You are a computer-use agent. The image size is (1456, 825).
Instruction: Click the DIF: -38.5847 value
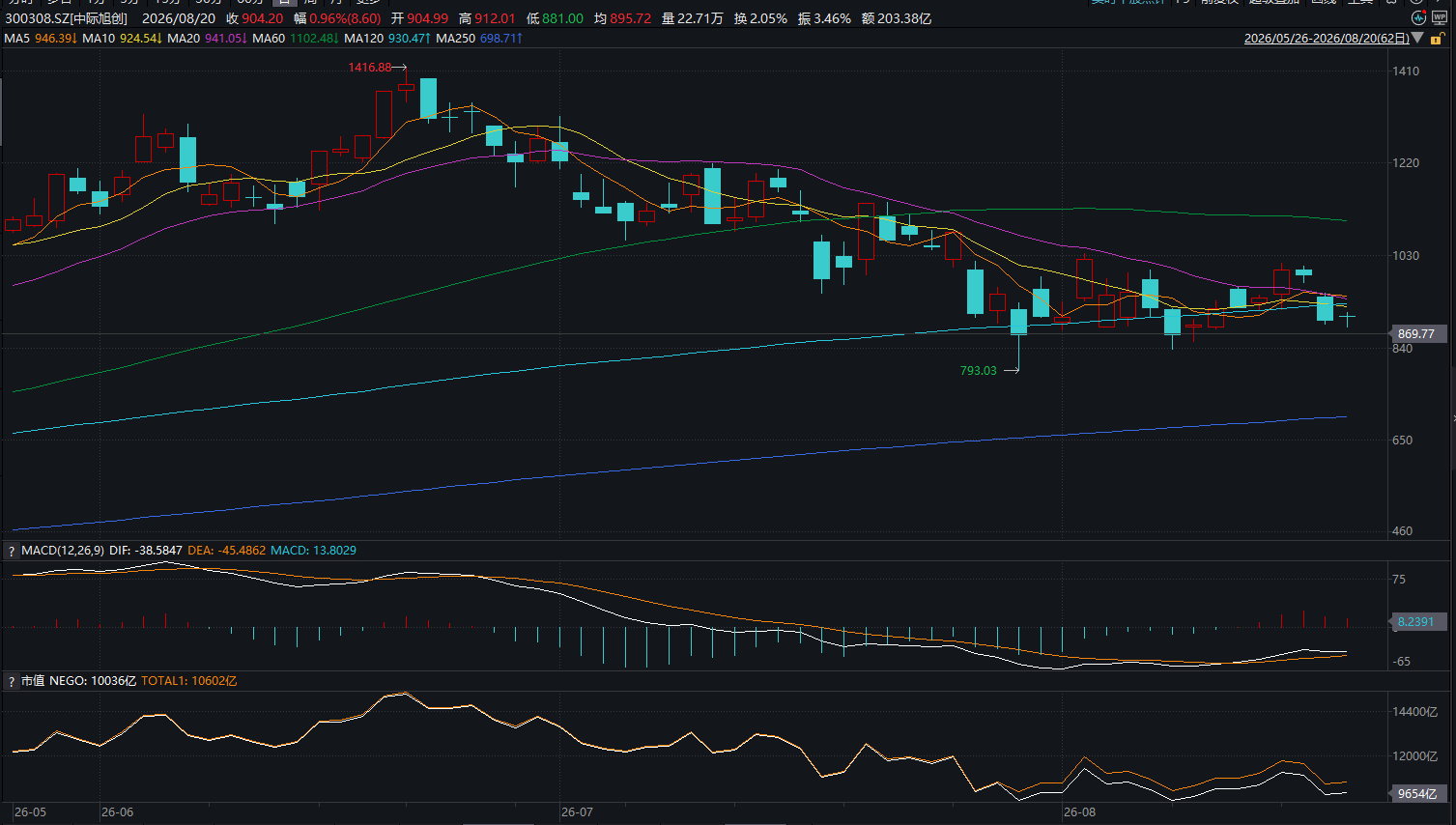click(146, 551)
